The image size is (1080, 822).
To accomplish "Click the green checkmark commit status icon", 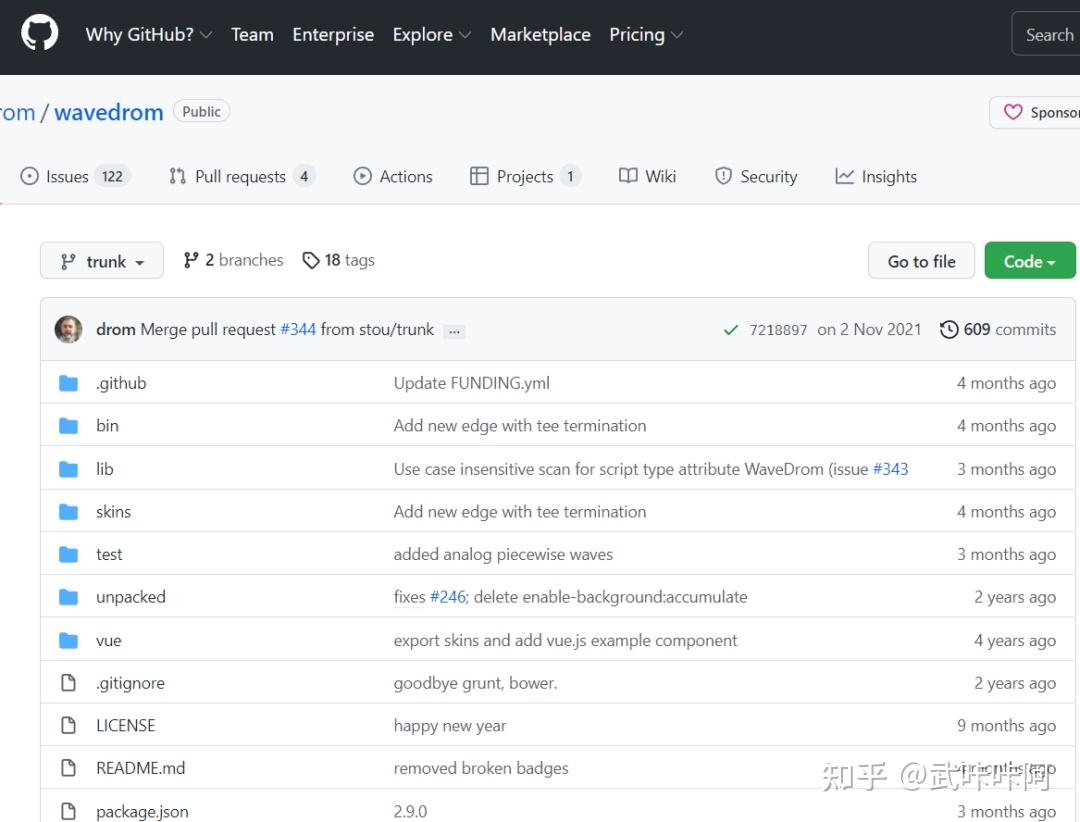I will [731, 330].
